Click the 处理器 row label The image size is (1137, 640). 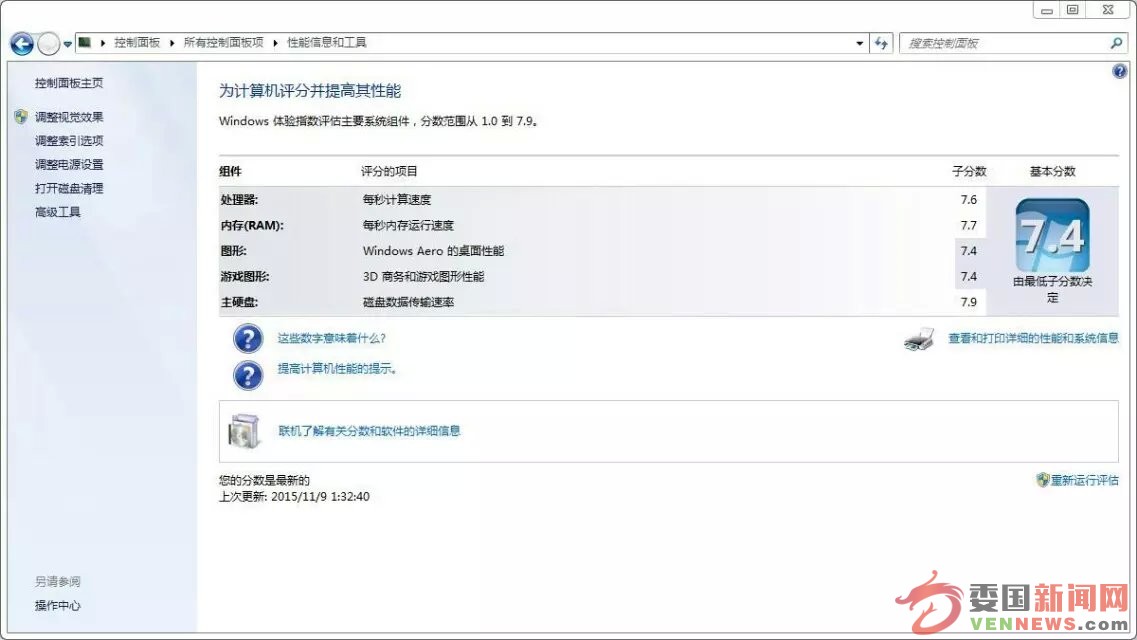pos(239,200)
